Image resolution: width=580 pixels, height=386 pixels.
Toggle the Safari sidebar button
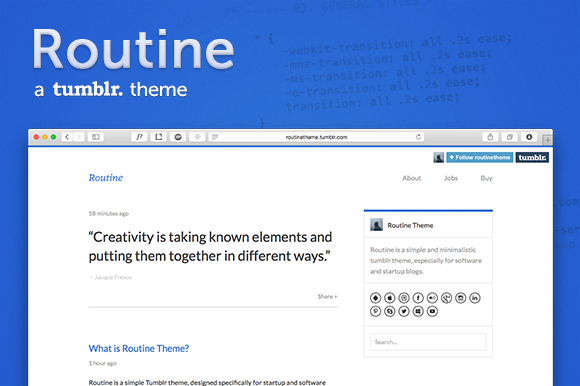[96, 137]
